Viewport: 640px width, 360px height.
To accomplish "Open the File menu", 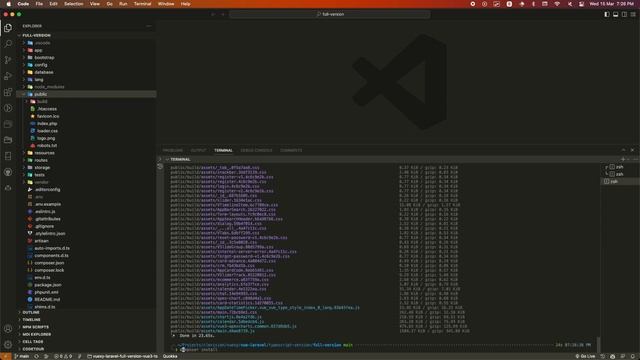I will point(39,4).
